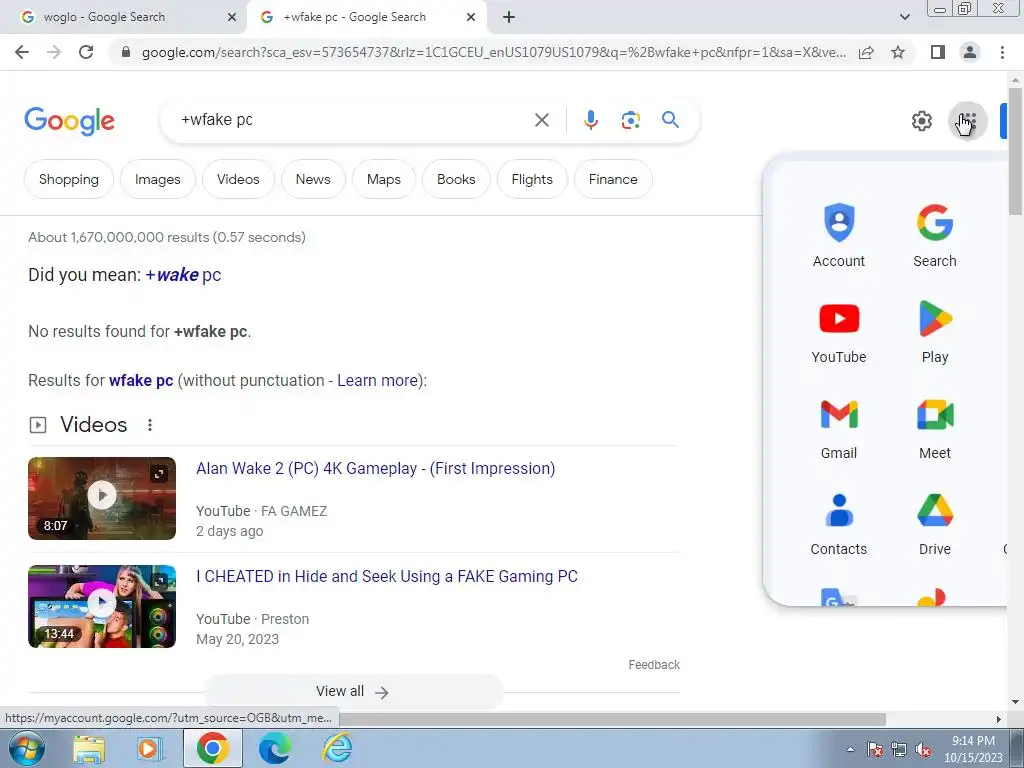1024x768 pixels.
Task: Launch YouTube from the apps panel
Action: pos(839,332)
